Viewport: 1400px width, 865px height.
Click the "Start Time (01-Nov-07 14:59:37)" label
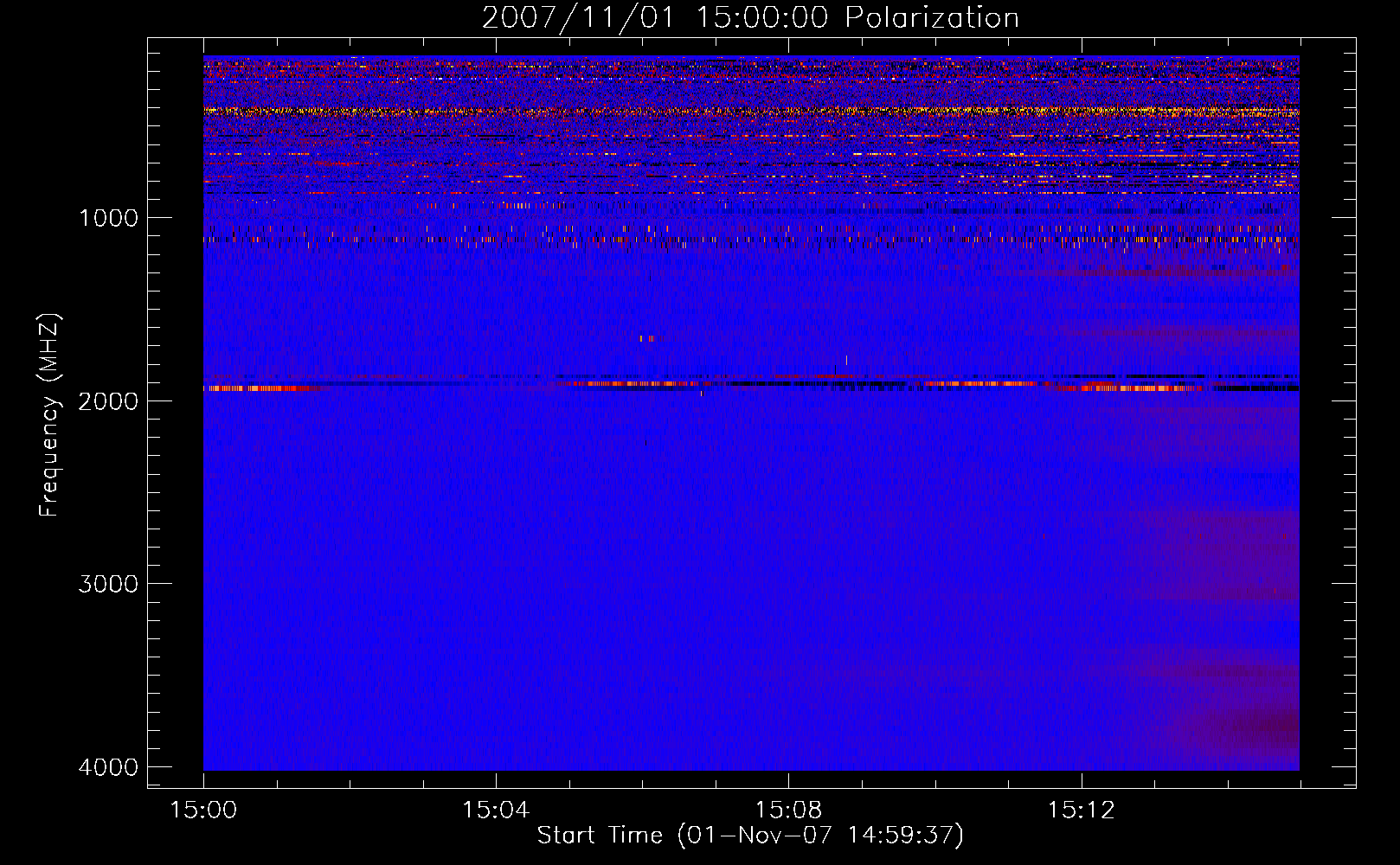tap(750, 836)
